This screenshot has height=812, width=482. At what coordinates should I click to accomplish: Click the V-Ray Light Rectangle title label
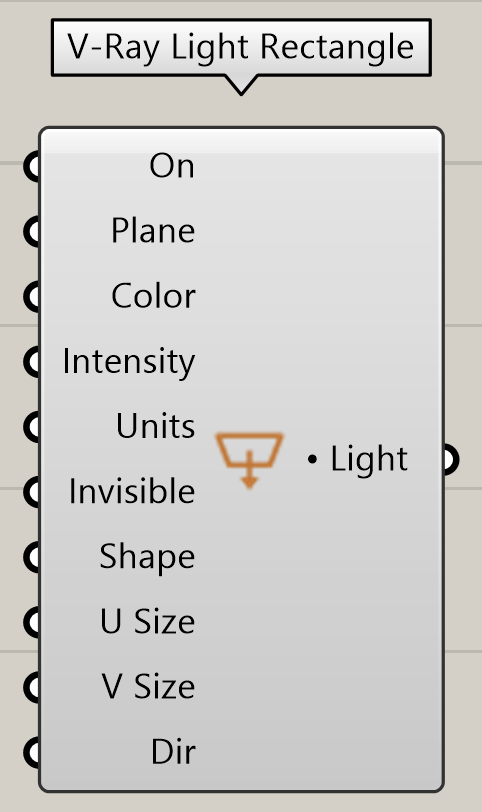click(241, 47)
